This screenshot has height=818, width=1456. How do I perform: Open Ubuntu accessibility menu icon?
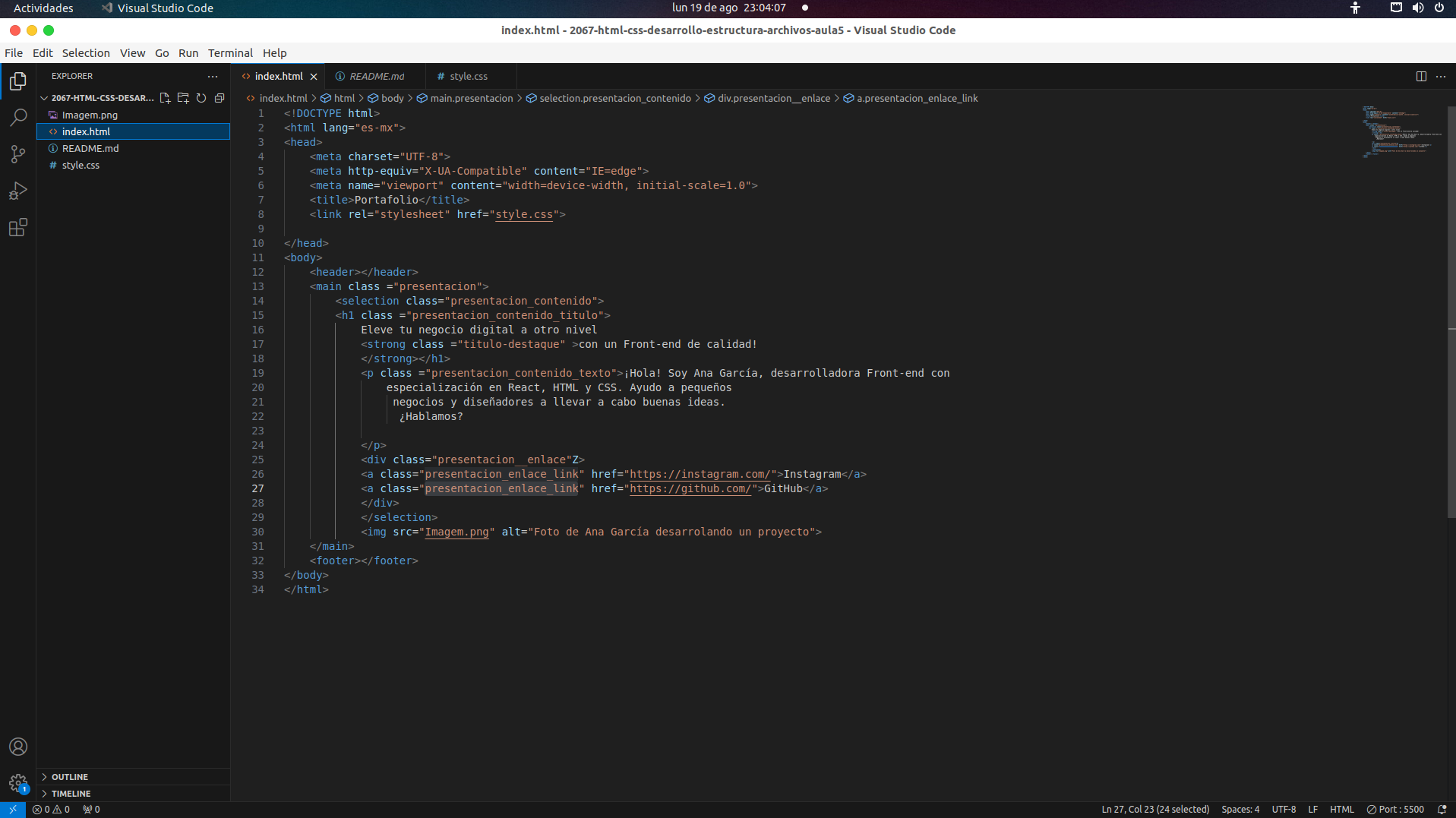point(1355,8)
